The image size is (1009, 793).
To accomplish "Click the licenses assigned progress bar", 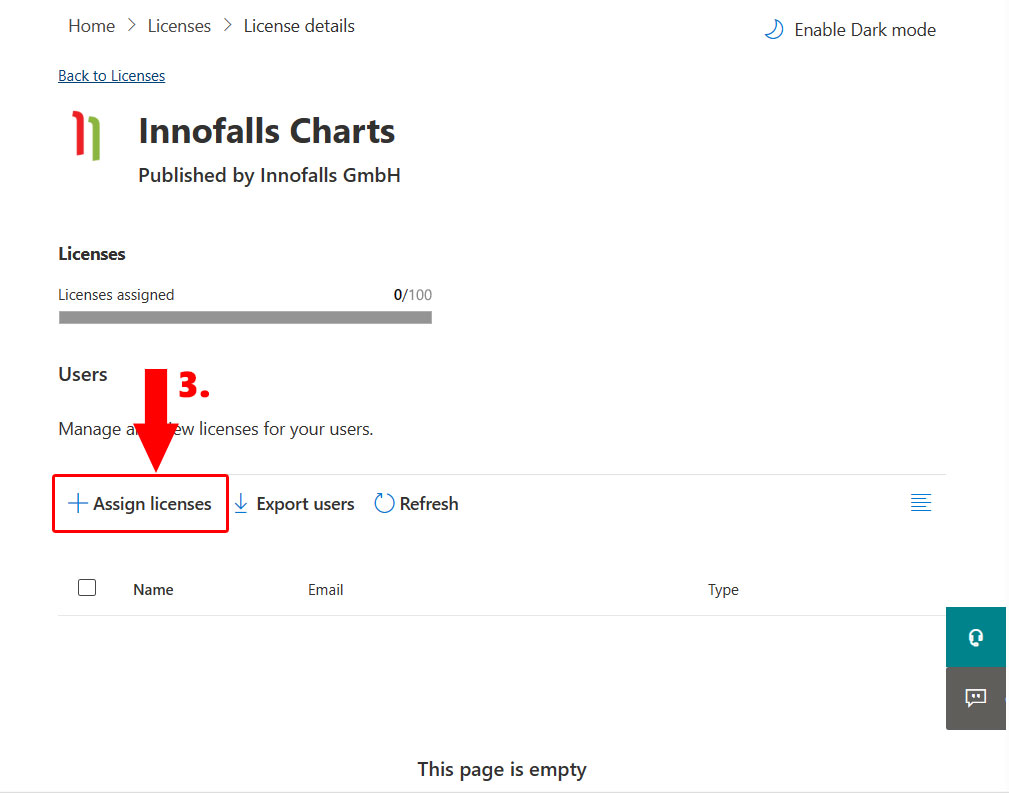I will [x=245, y=317].
